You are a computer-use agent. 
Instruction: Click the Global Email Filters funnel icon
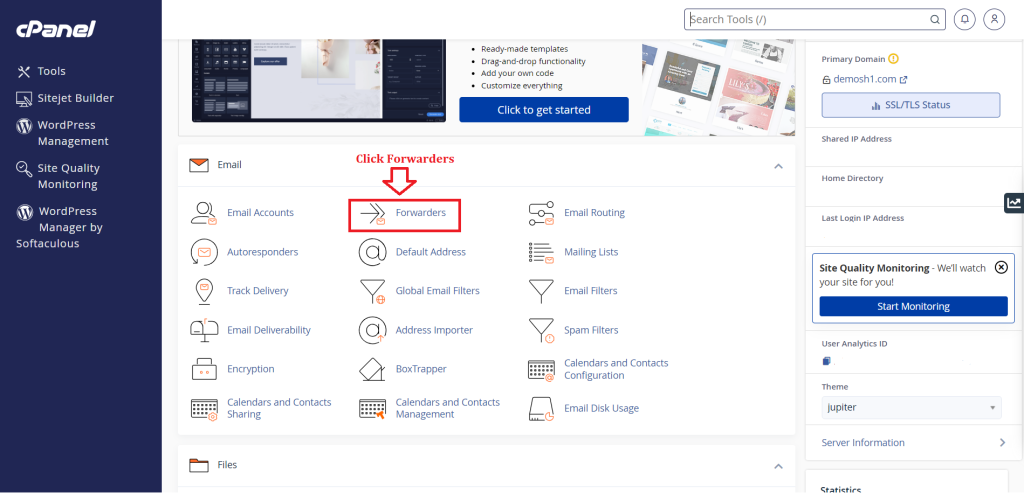[373, 292]
